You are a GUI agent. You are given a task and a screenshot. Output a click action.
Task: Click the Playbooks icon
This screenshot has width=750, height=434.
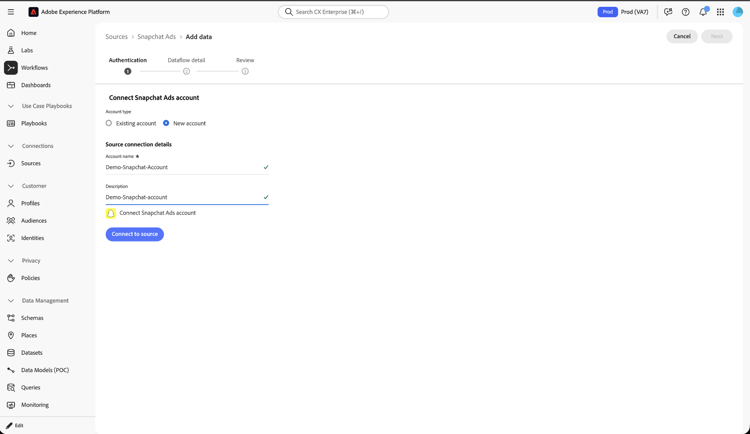(11, 123)
